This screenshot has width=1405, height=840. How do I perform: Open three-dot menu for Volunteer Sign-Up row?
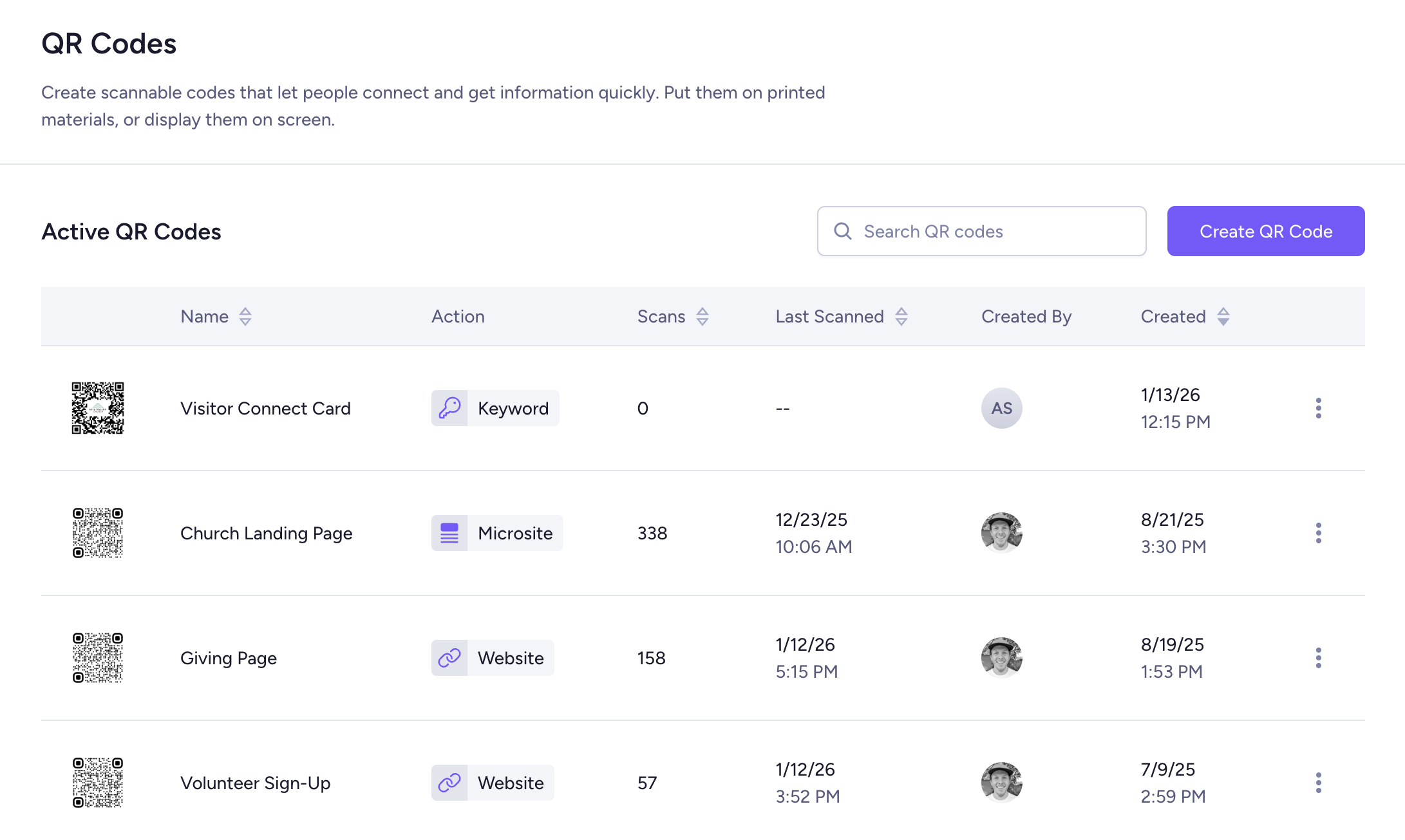click(1318, 783)
